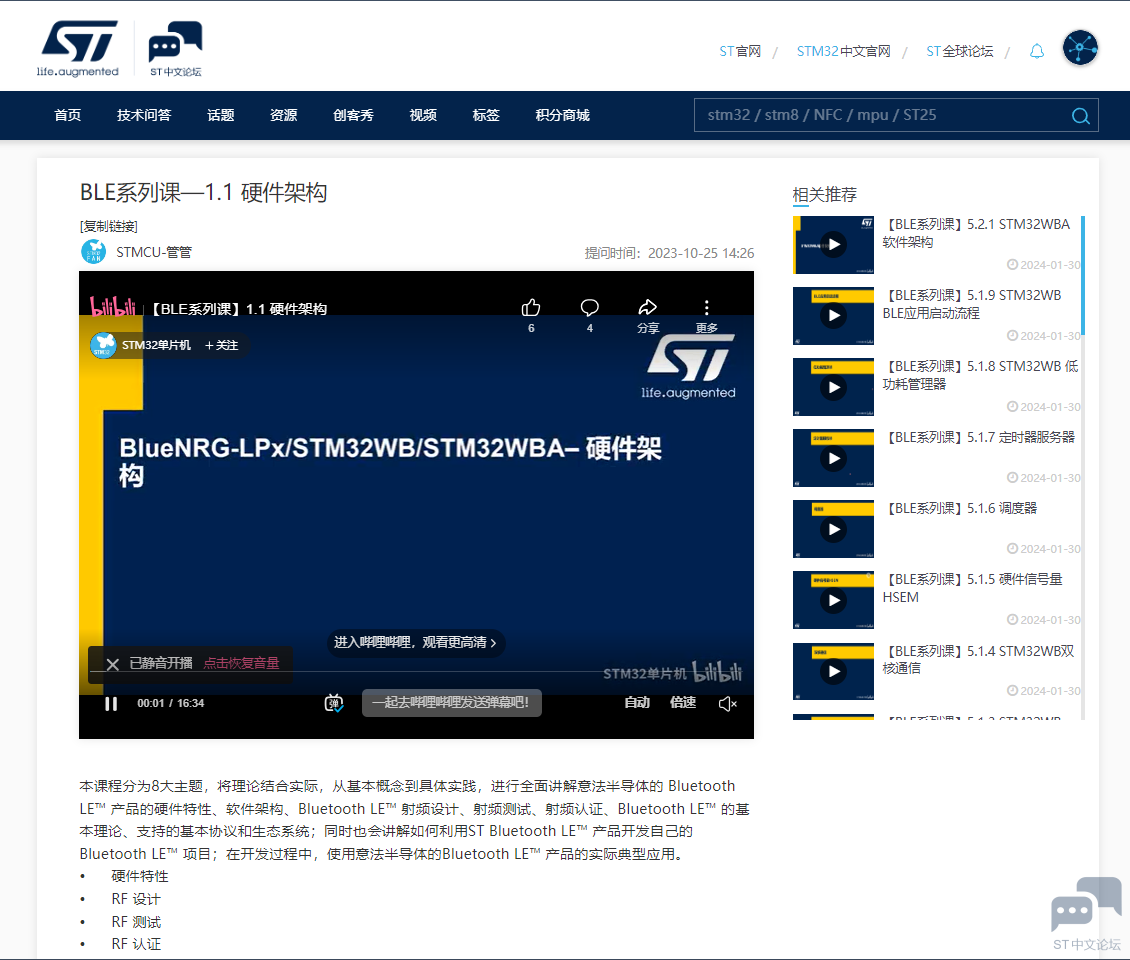Screen dimensions: 1130x960
Task: Open STM32中文官网 link
Action: (843, 51)
